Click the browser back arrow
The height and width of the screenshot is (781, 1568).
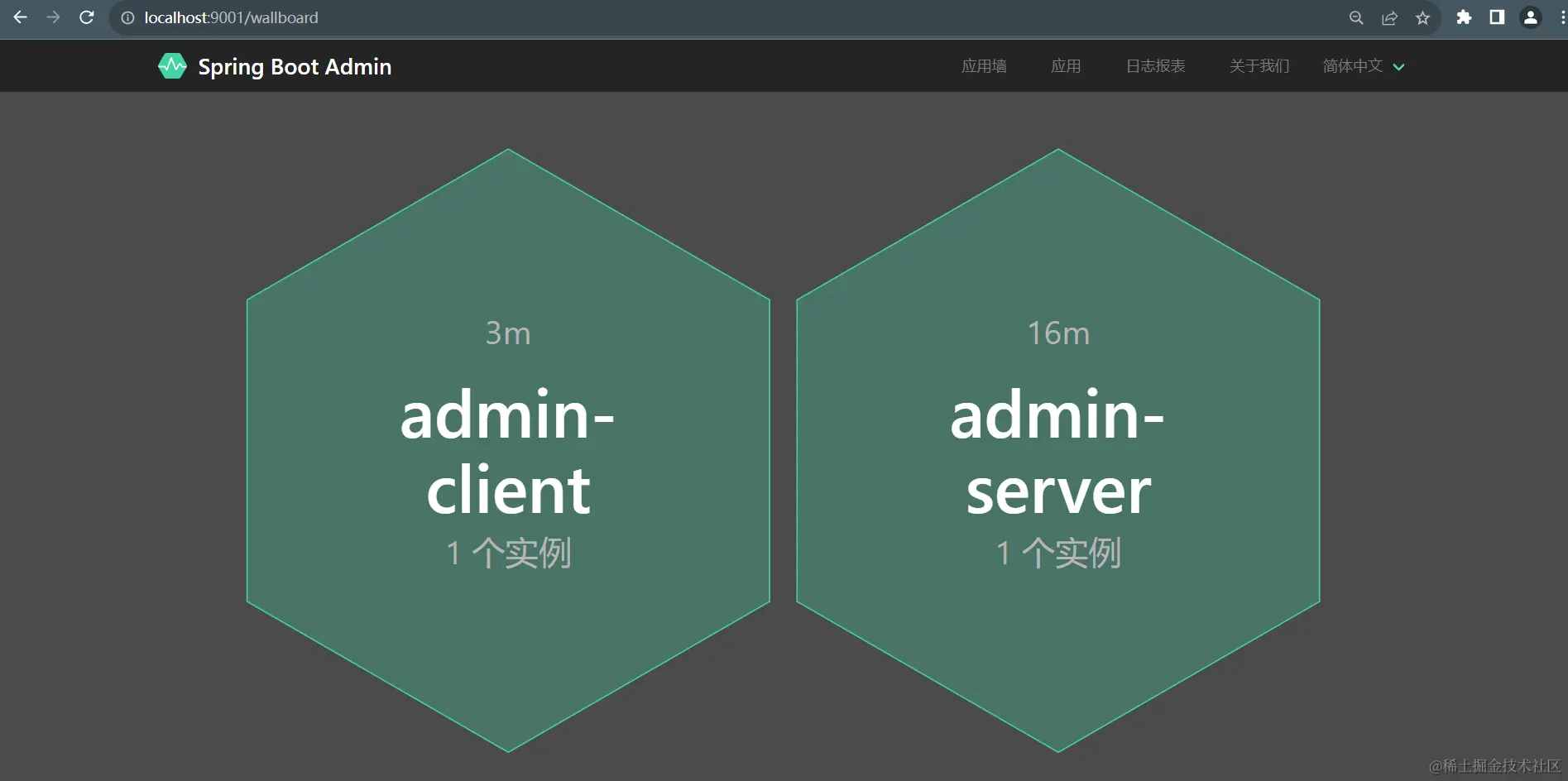[x=20, y=17]
